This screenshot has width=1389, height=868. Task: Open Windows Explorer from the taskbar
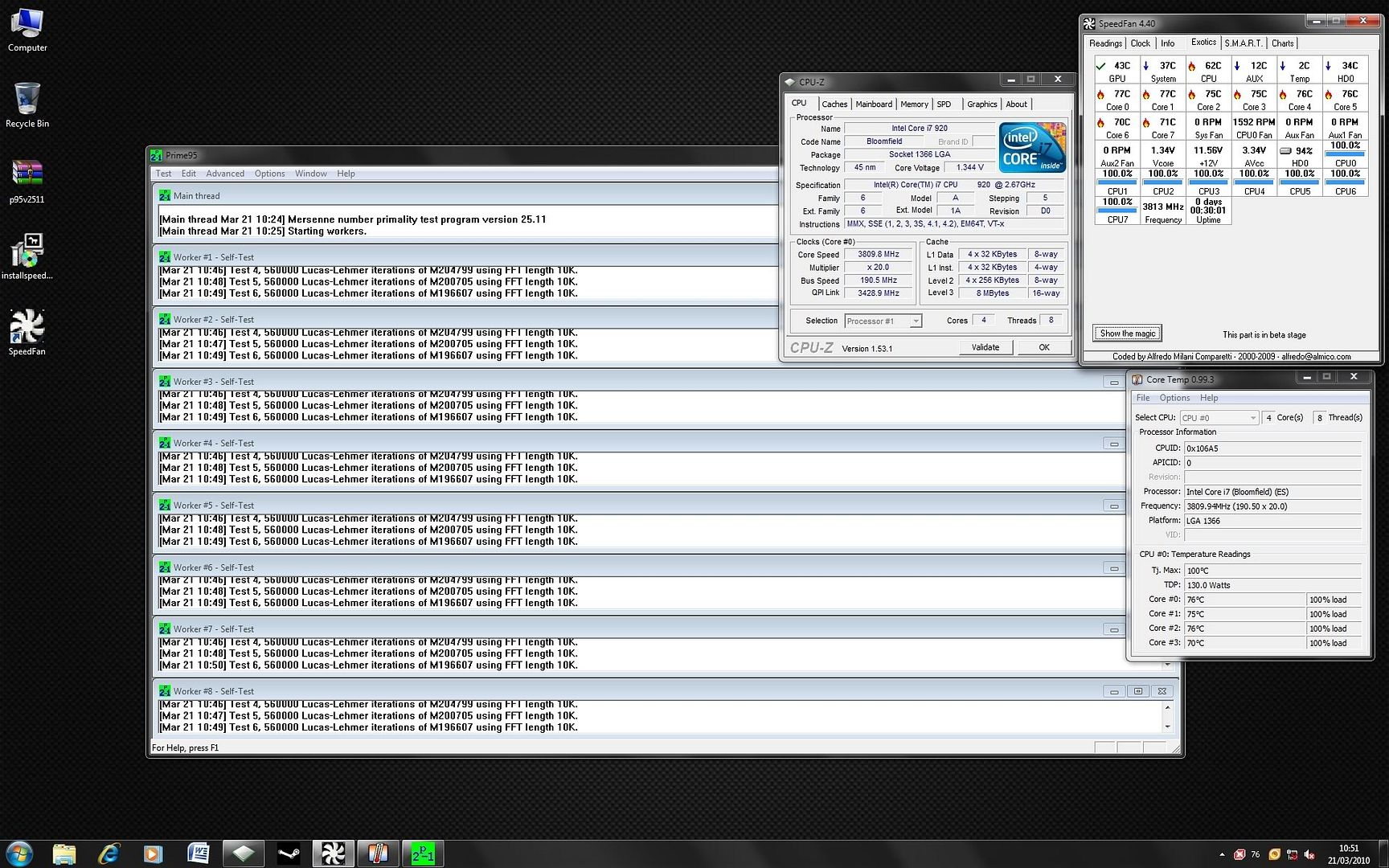[x=64, y=854]
